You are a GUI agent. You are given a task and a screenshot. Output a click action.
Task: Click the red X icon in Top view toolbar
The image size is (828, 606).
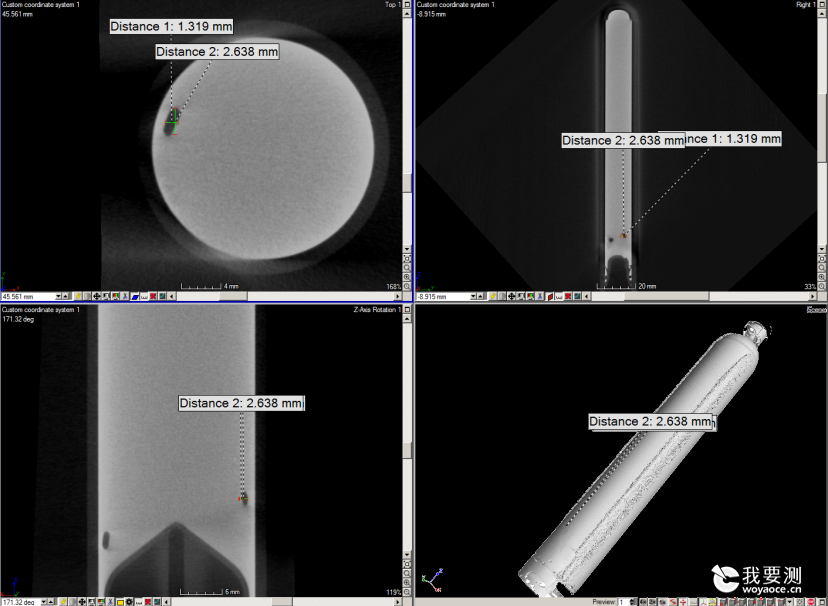[153, 297]
